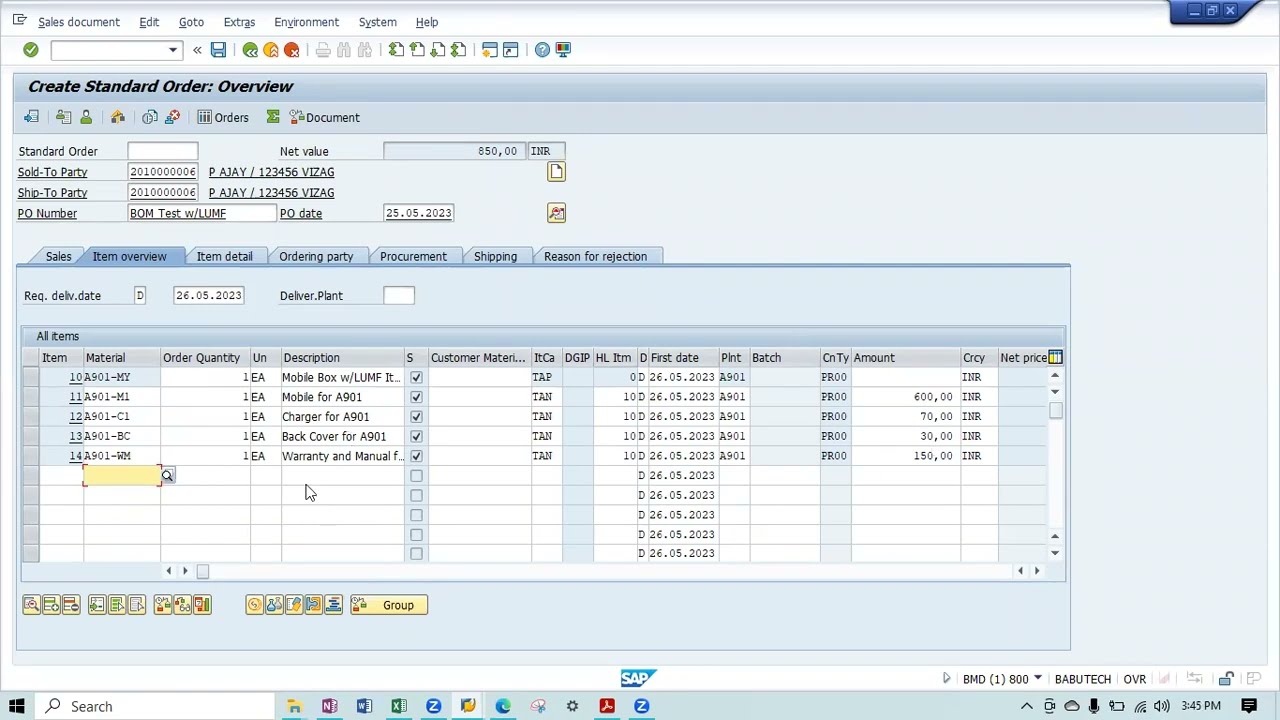Image resolution: width=1280 pixels, height=720 pixels.
Task: Switch to the Reason for rejection tab
Action: [x=595, y=257]
